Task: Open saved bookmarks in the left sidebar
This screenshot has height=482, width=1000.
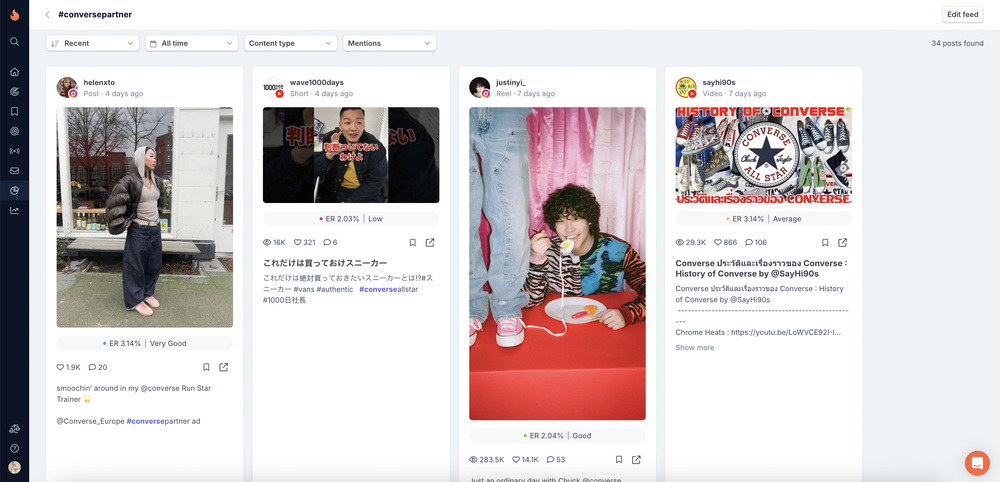Action: [x=15, y=112]
